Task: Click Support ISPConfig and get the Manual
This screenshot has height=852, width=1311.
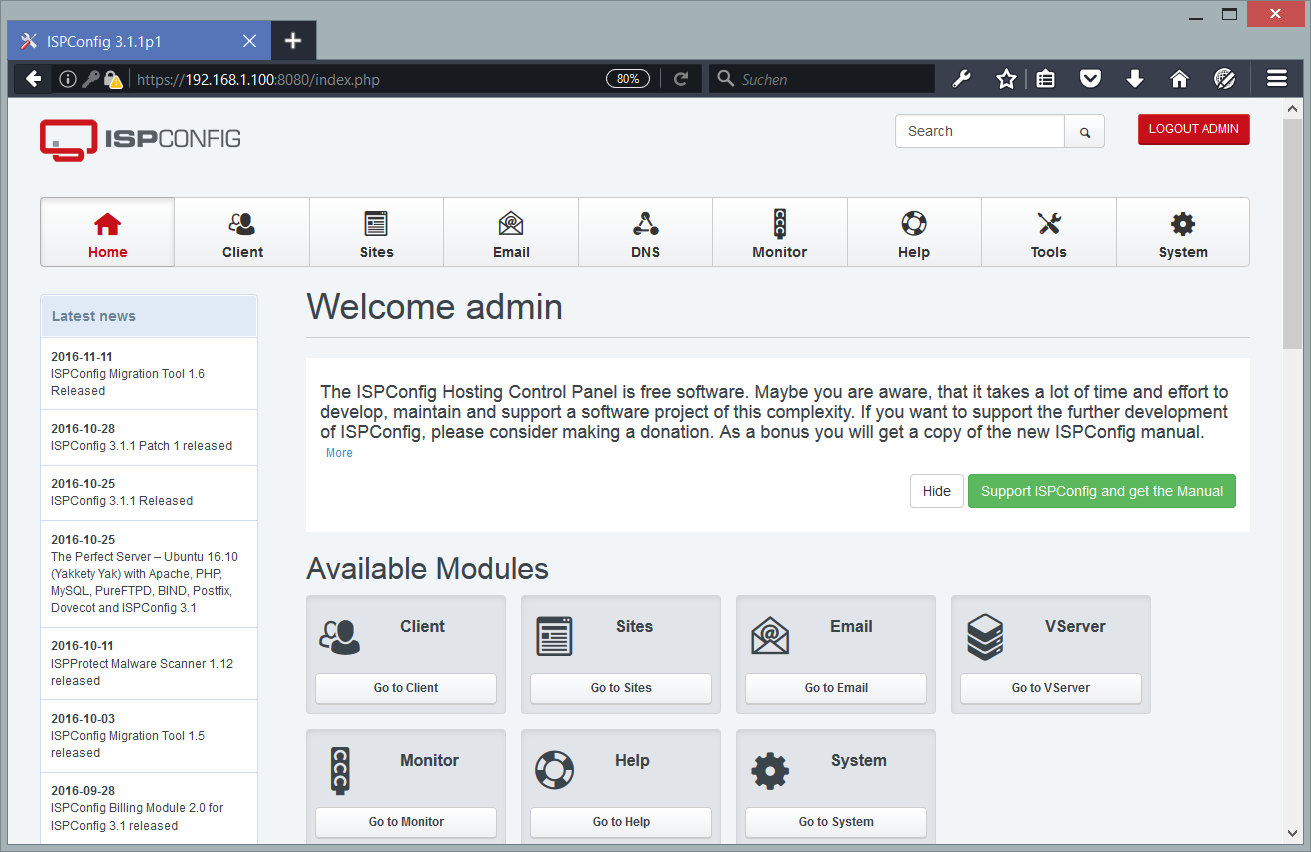Action: [1102, 491]
